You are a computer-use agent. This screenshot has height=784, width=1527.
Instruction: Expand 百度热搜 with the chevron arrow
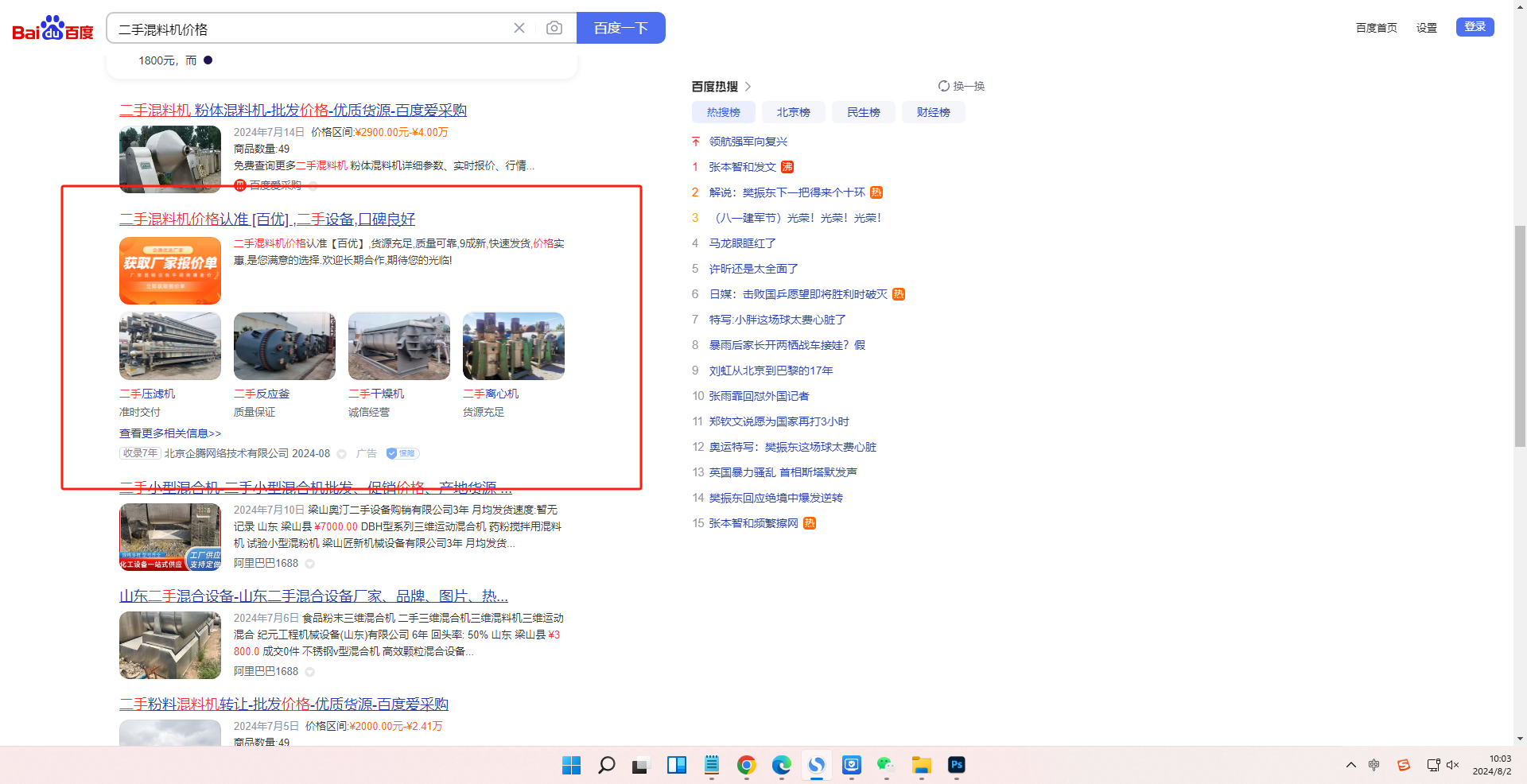(x=748, y=86)
